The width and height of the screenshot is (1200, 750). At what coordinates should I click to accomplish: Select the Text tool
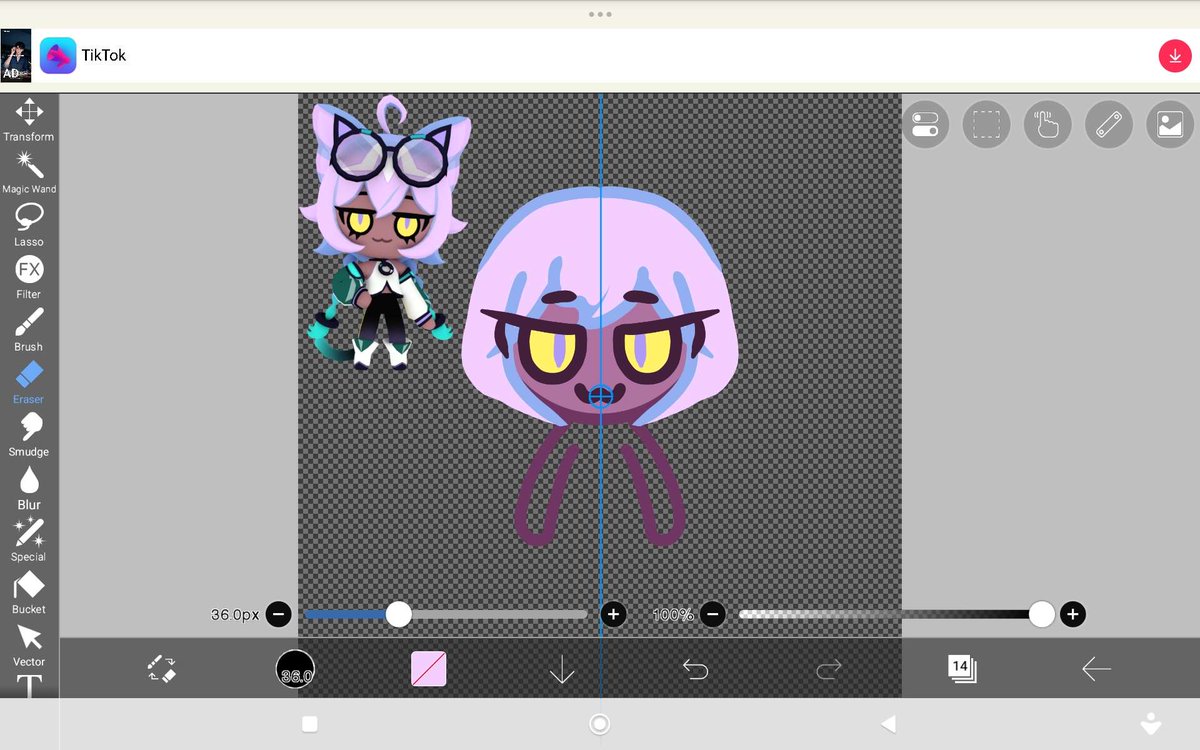tap(29, 686)
